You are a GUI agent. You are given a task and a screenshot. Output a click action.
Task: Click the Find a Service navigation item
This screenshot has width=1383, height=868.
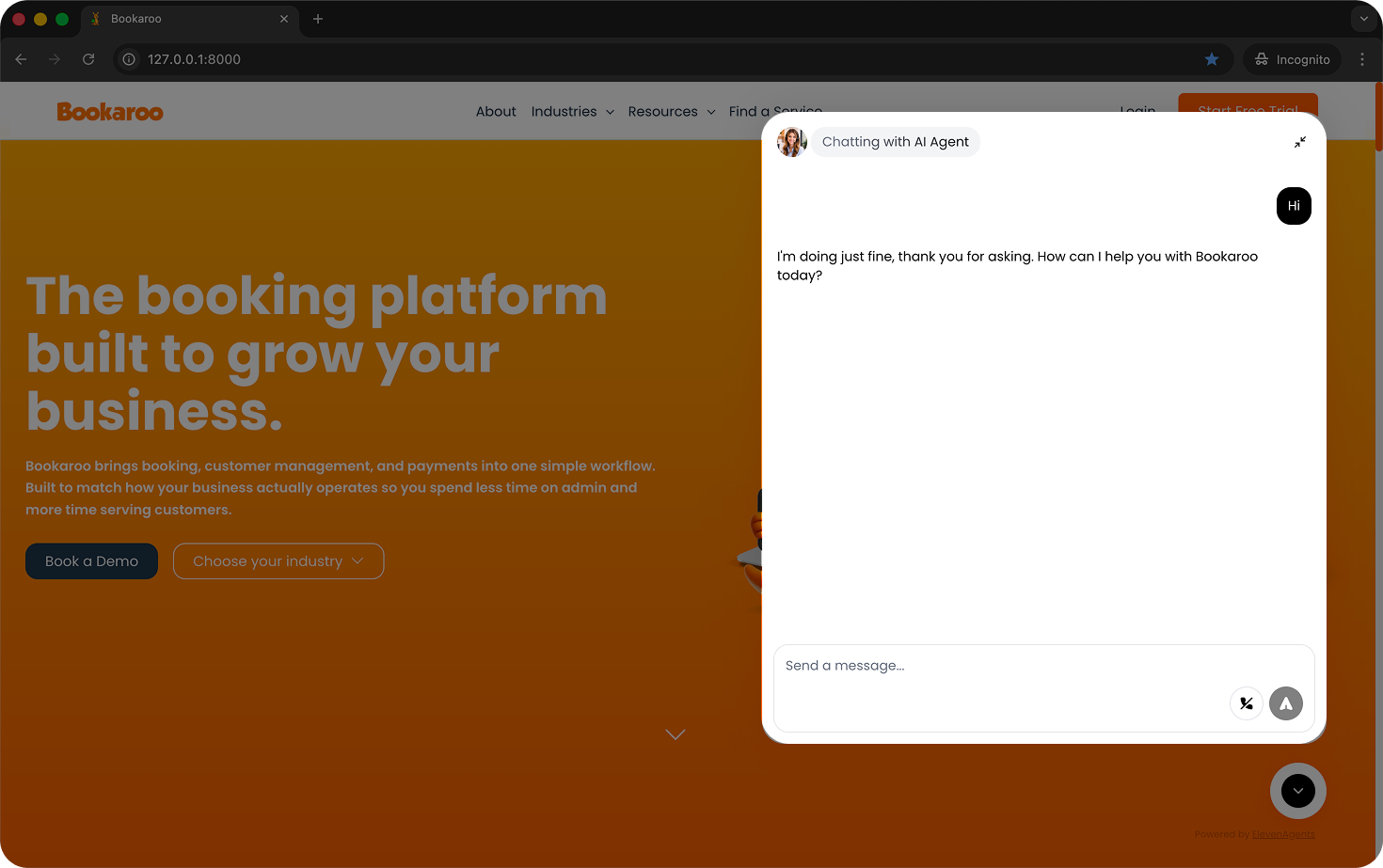click(x=775, y=111)
